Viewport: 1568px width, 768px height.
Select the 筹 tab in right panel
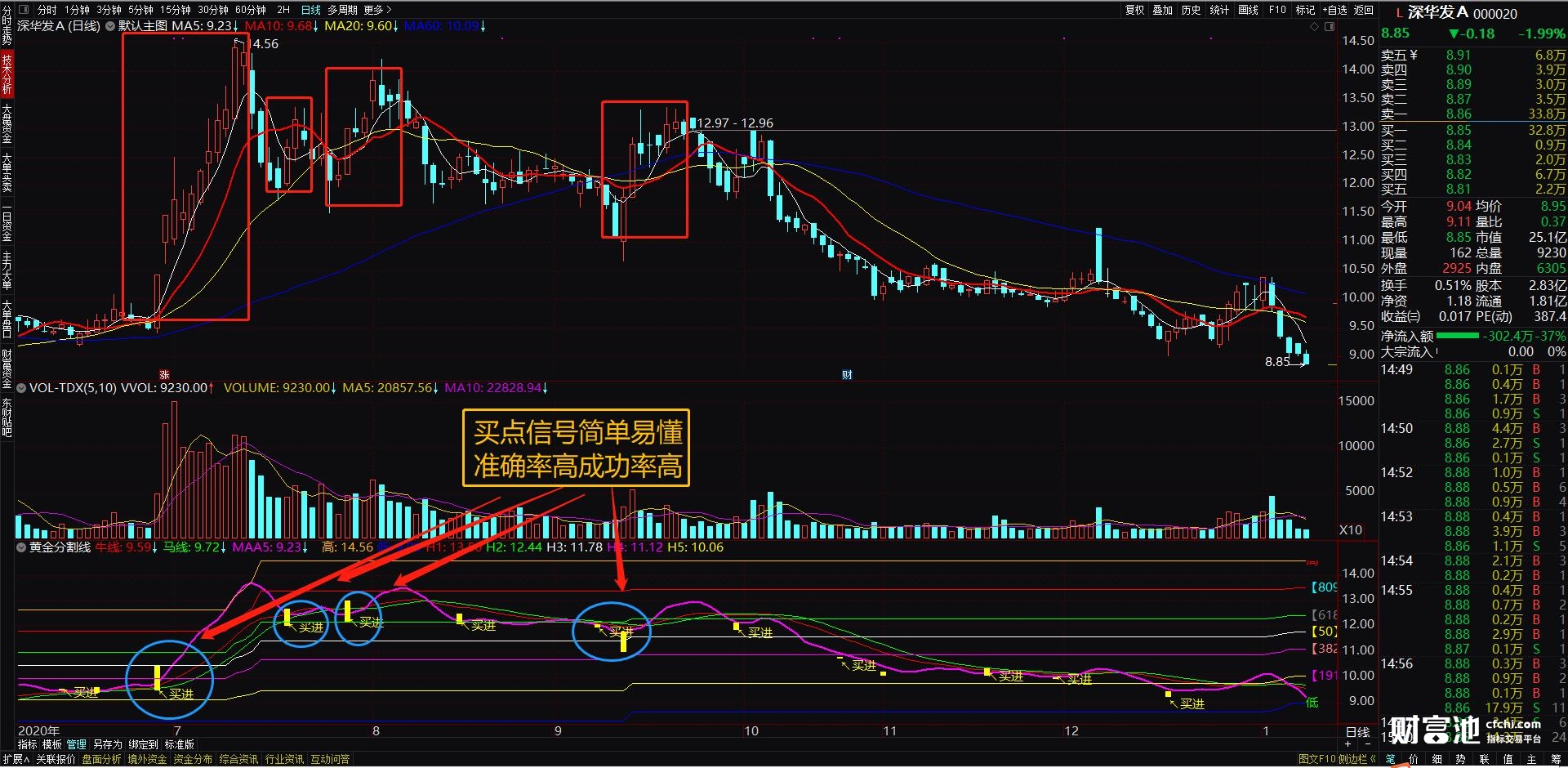point(1555,759)
